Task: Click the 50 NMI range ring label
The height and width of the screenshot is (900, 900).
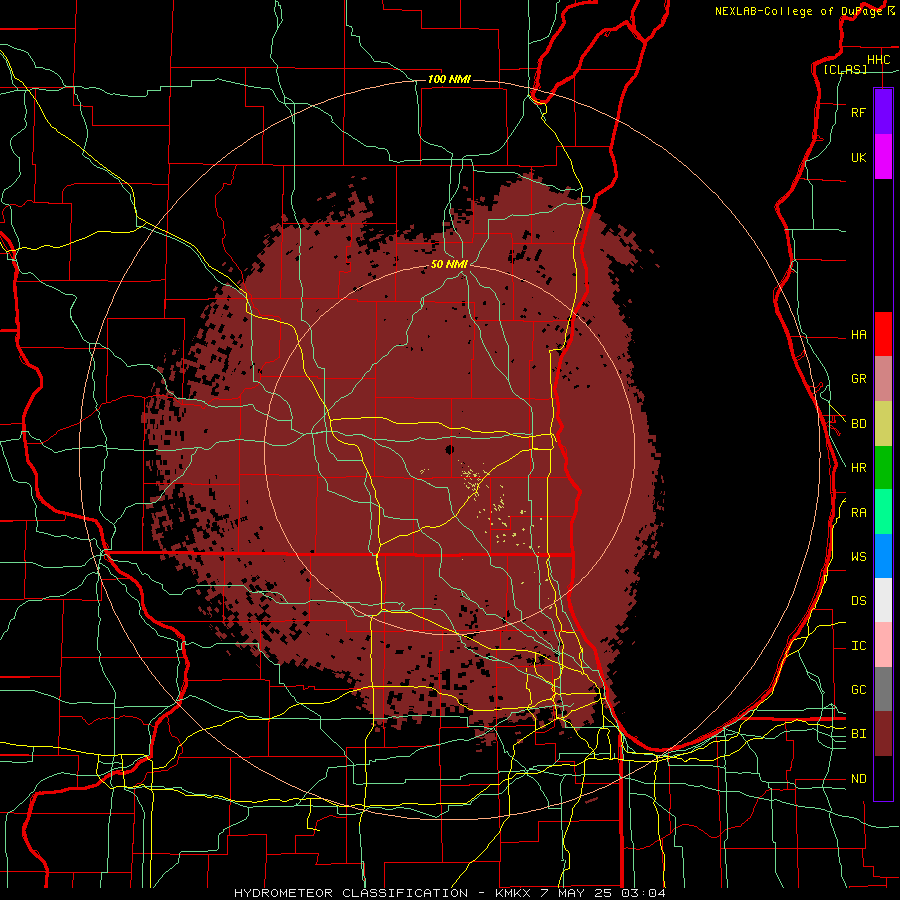Action: click(x=449, y=265)
